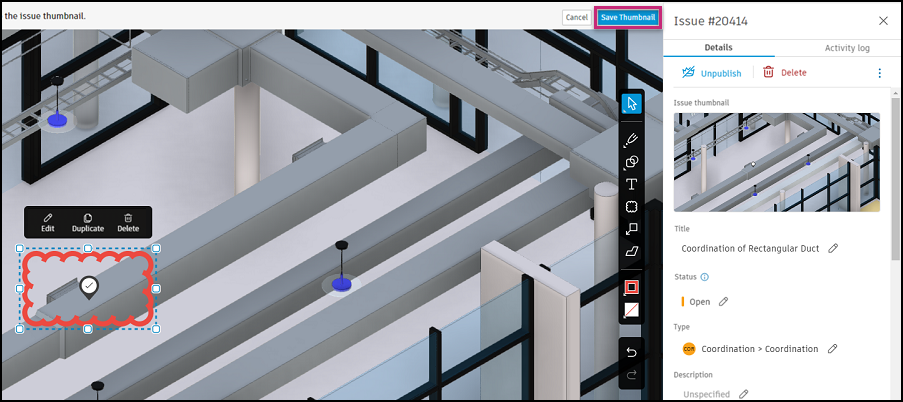903x402 pixels.
Task: Open the fill color swatch
Action: pyautogui.click(x=632, y=310)
